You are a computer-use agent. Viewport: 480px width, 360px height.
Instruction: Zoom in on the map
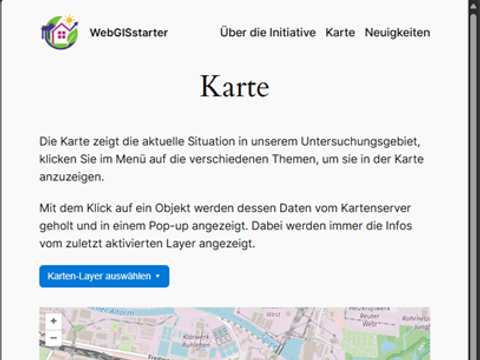click(53, 321)
